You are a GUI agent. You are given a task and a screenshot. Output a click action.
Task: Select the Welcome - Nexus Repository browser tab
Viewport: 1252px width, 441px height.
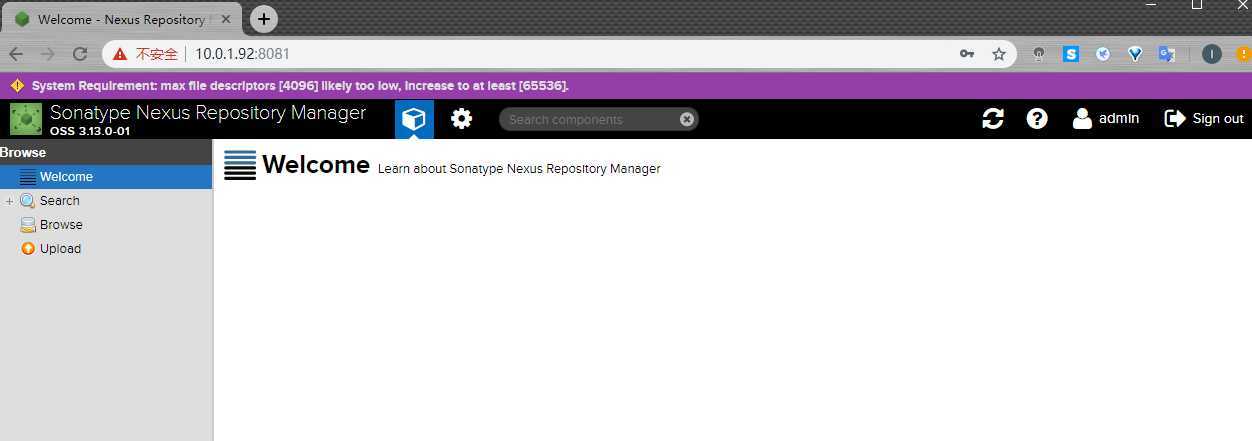[124, 19]
